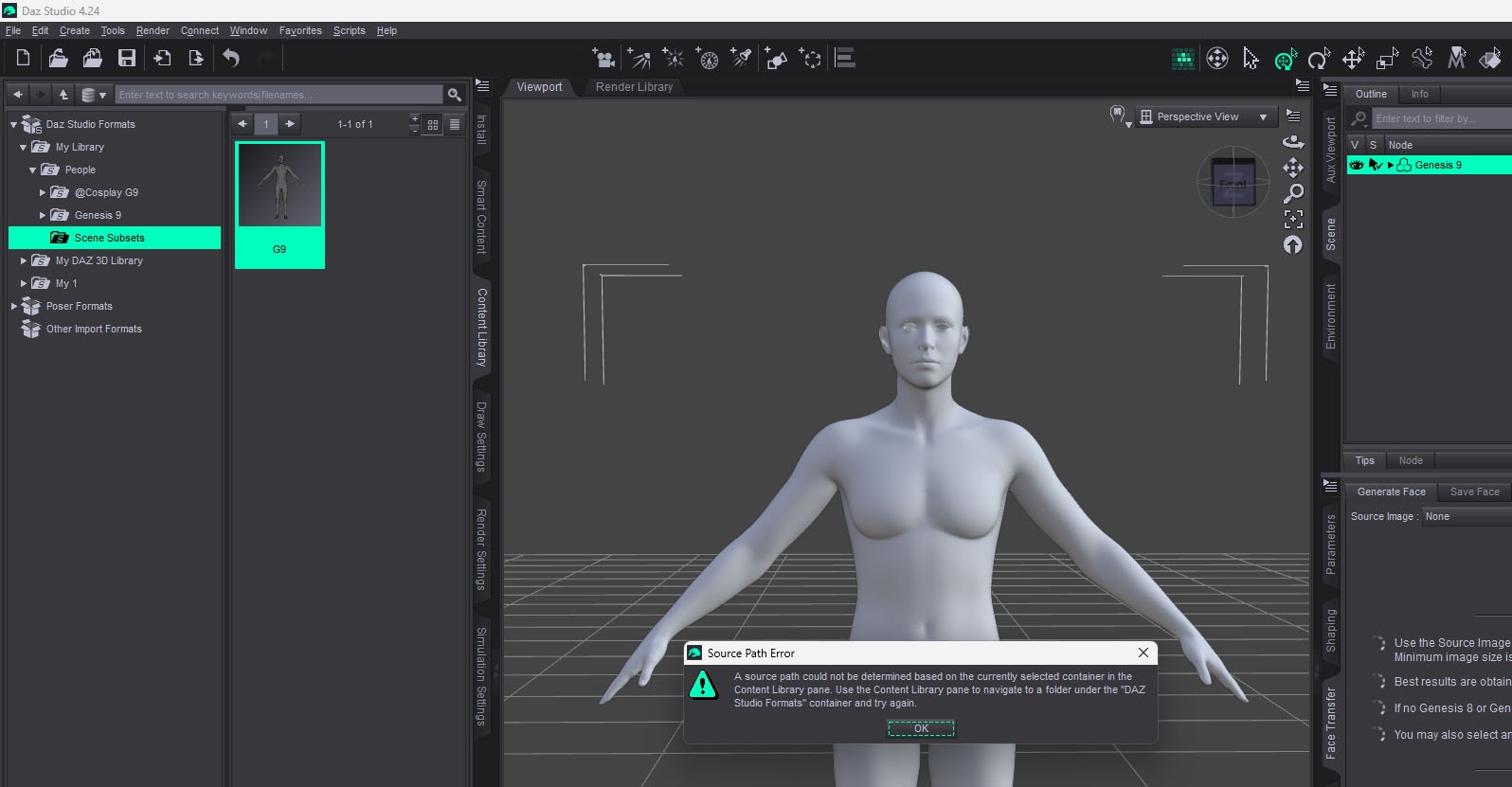Image resolution: width=1512 pixels, height=787 pixels.
Task: Reset the view with the up-arrow circle icon
Action: click(x=1293, y=244)
